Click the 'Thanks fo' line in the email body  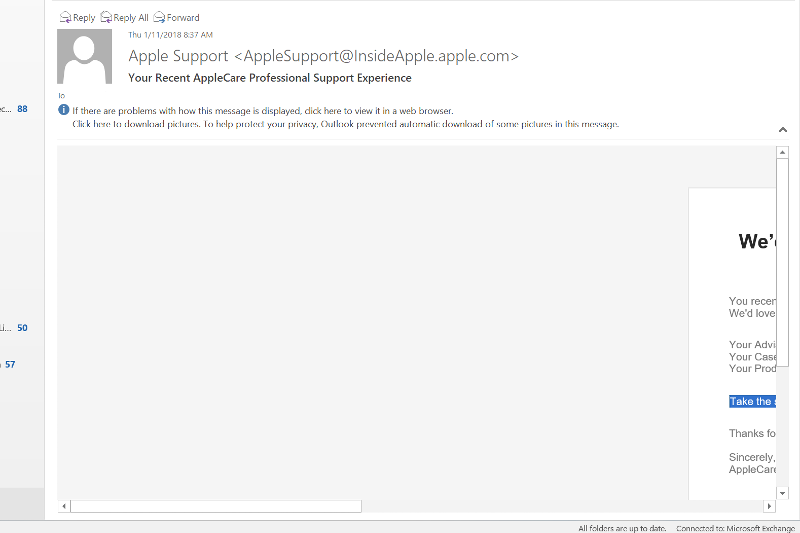[x=752, y=434]
